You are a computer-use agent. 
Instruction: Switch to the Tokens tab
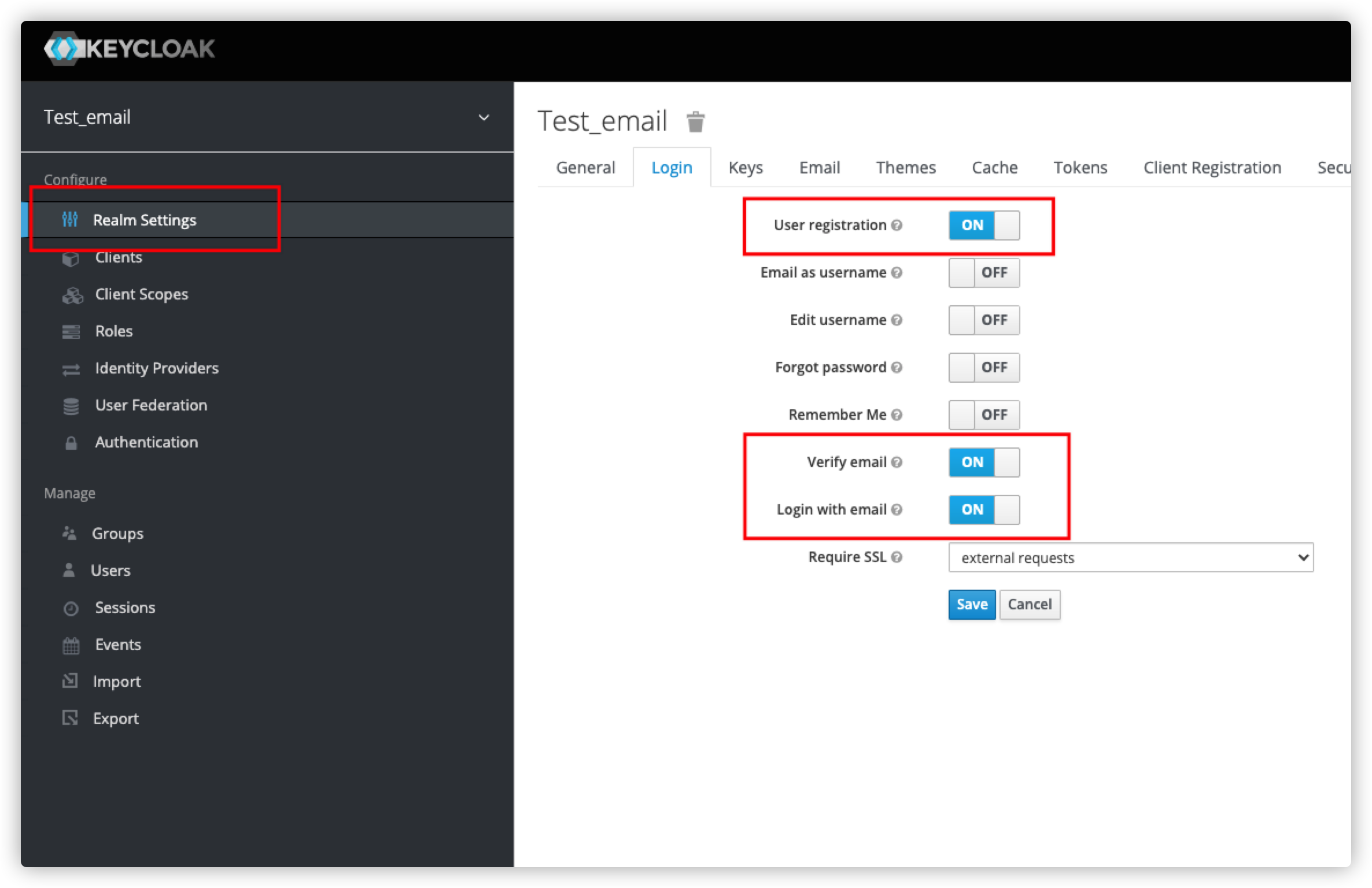click(1080, 168)
